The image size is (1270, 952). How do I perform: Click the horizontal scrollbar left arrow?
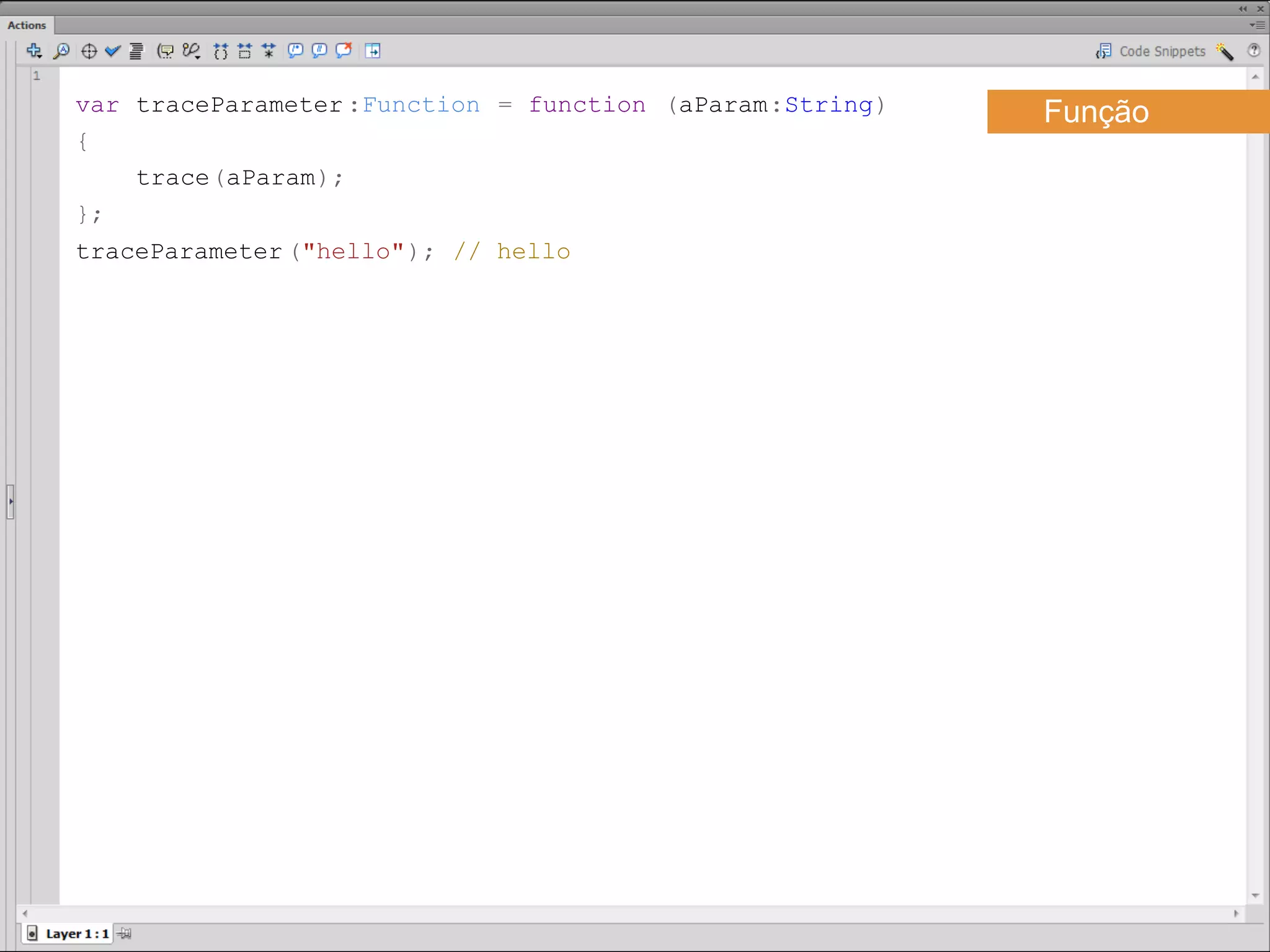[25, 914]
